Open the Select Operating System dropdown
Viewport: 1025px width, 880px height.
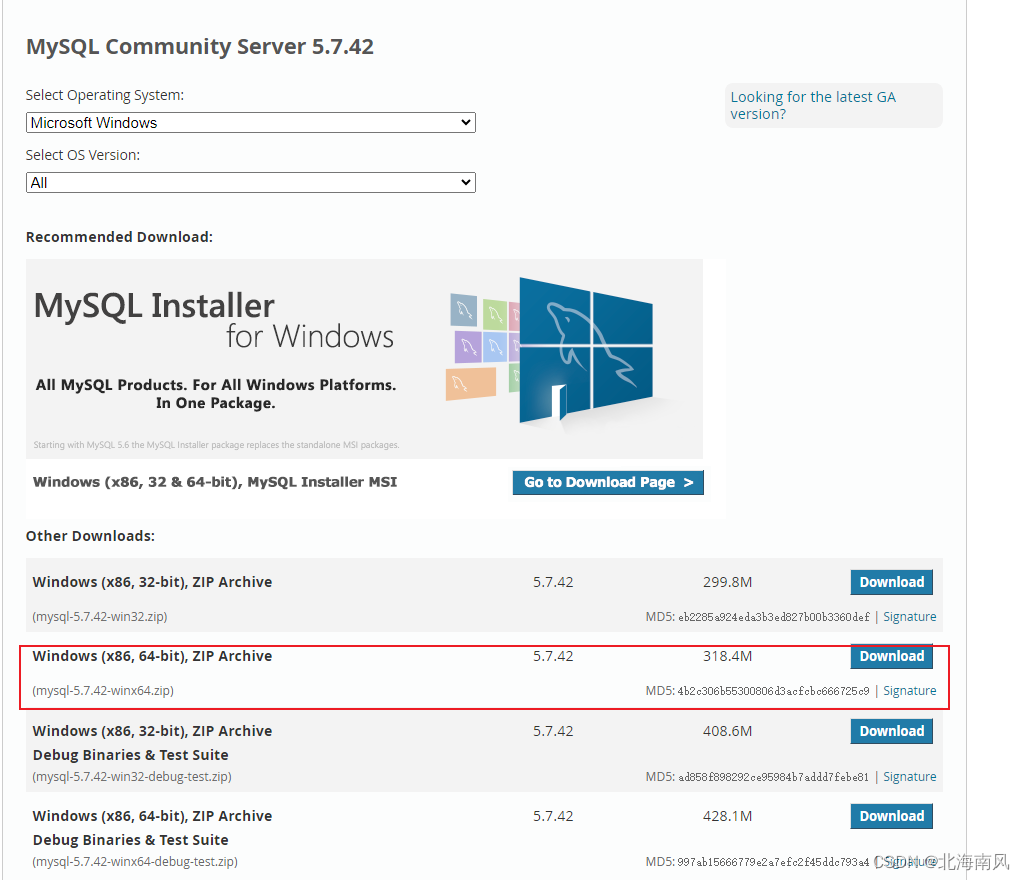pos(250,123)
